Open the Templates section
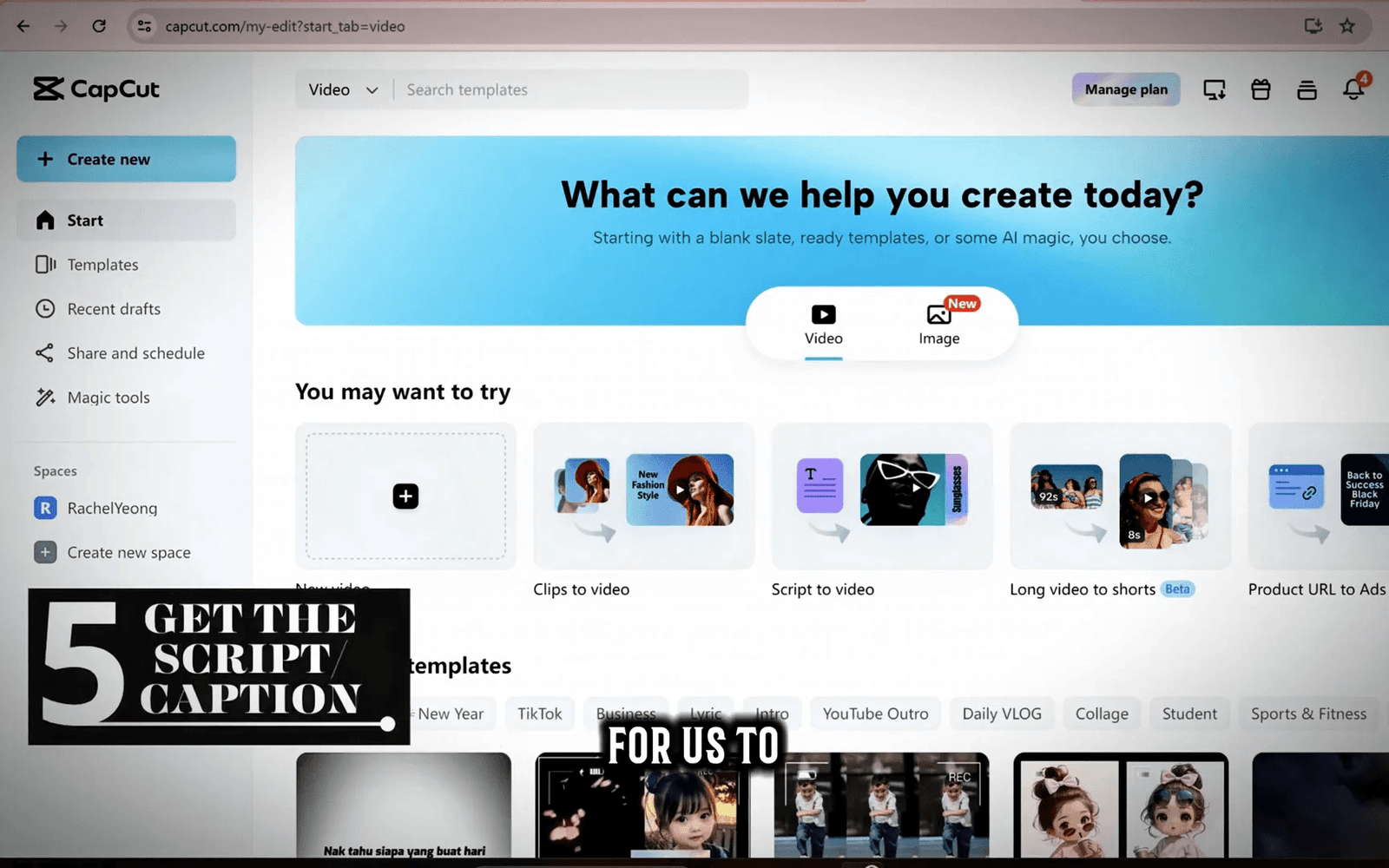The height and width of the screenshot is (868, 1389). pos(126,265)
